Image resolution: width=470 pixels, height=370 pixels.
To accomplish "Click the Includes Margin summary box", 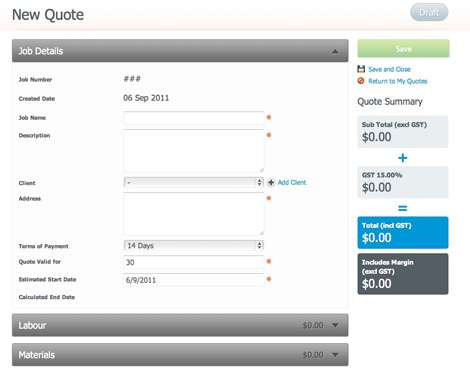I will click(x=403, y=274).
